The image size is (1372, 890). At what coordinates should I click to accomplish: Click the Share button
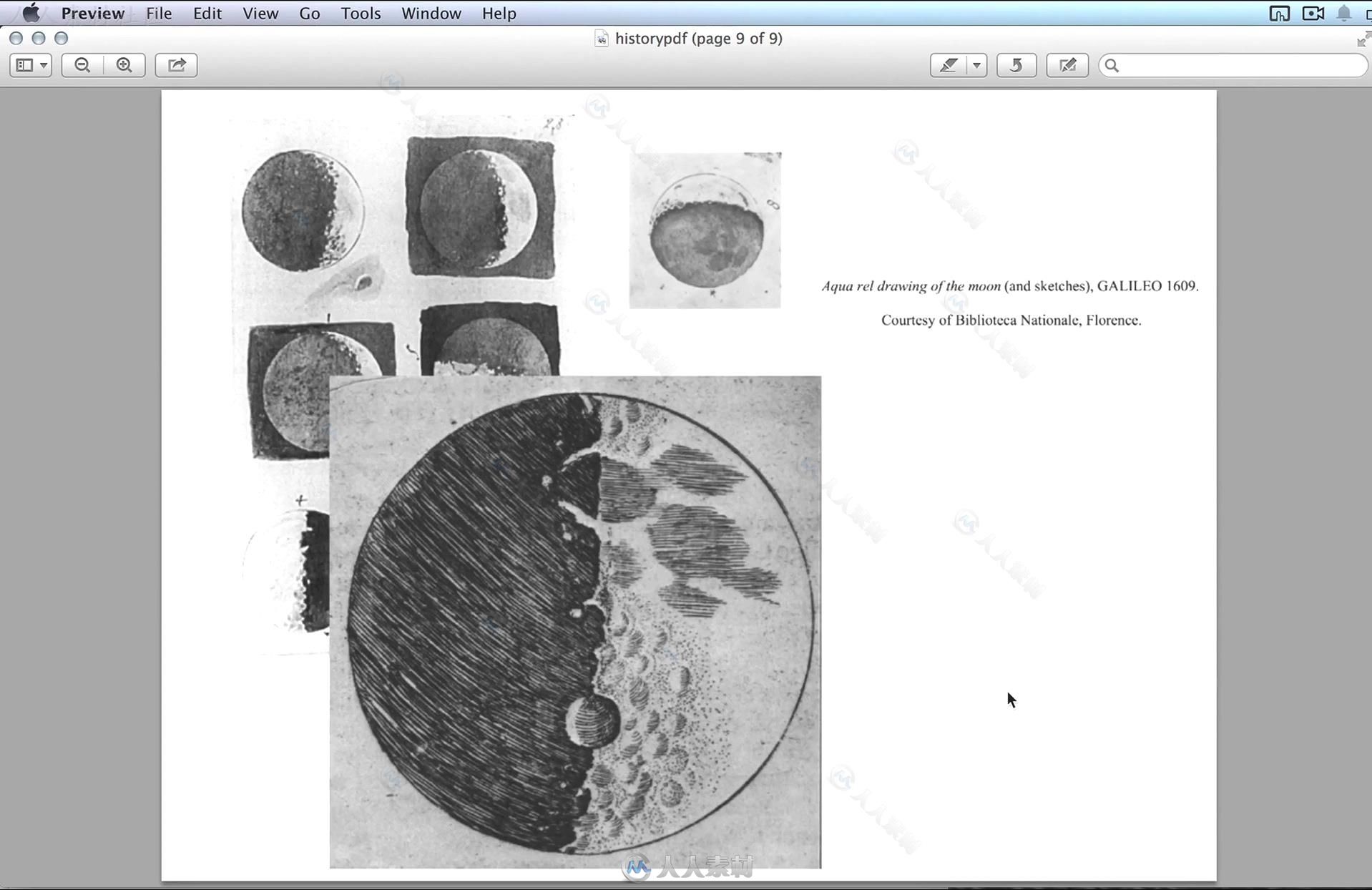(x=177, y=65)
